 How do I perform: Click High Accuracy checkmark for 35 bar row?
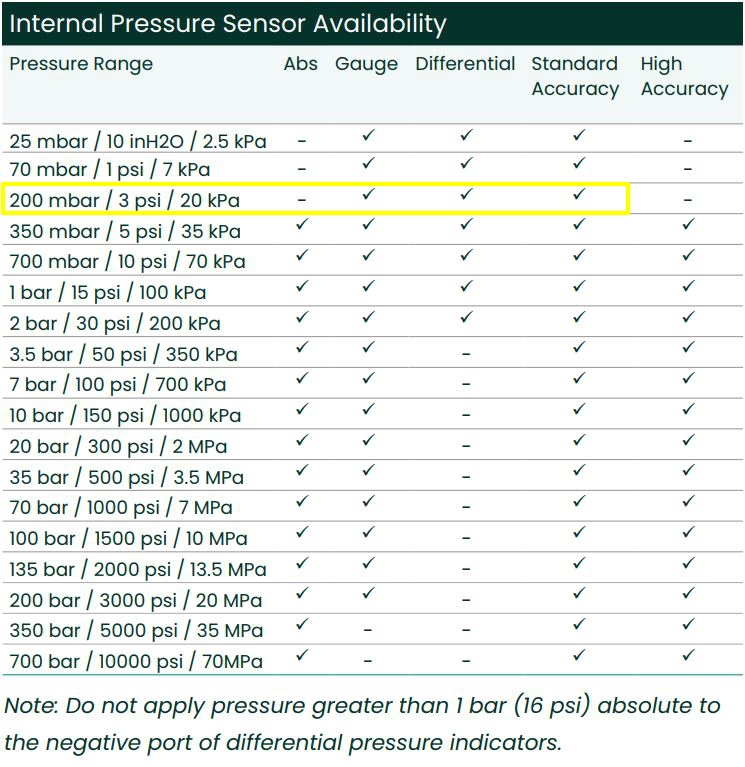(x=687, y=471)
